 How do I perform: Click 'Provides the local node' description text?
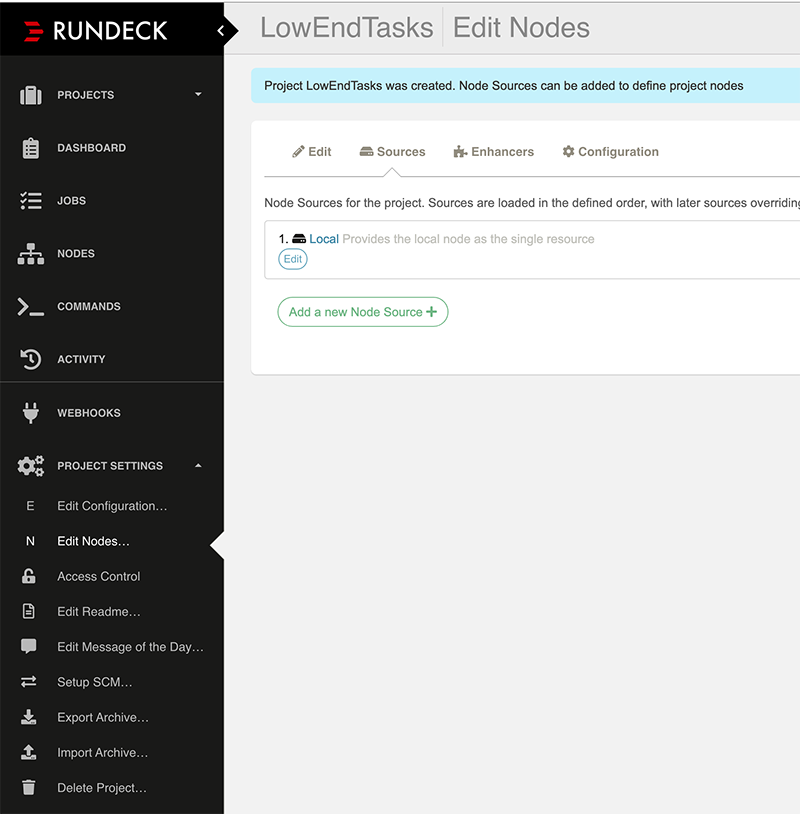coord(468,239)
